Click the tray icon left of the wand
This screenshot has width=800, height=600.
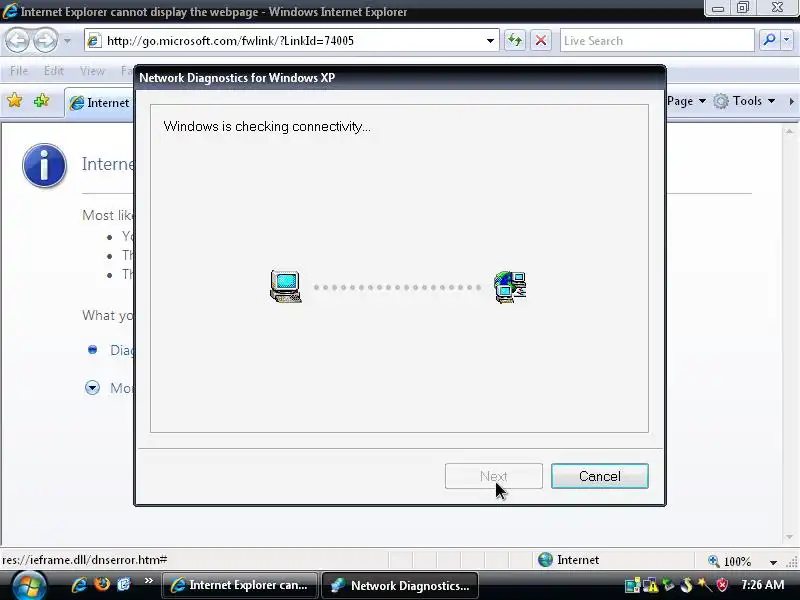[686, 585]
